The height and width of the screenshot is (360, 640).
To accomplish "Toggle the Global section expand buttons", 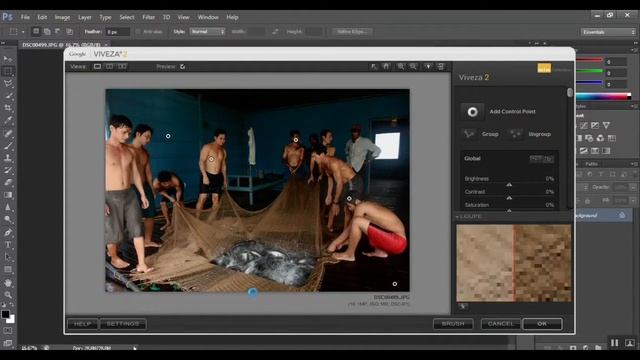I will 542,158.
